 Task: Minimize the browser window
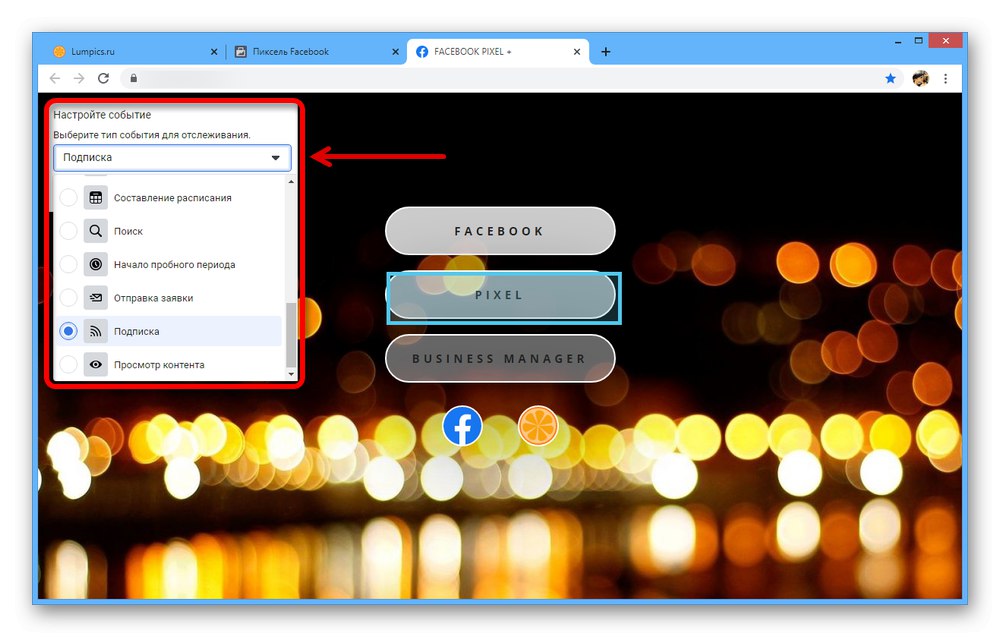point(898,41)
